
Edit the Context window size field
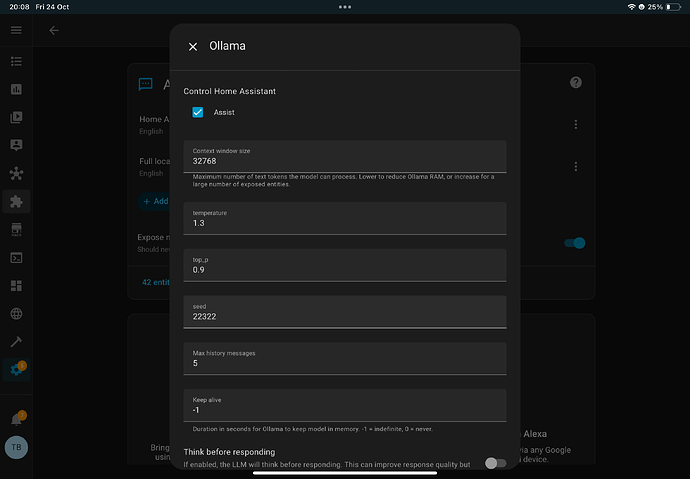tap(345, 157)
